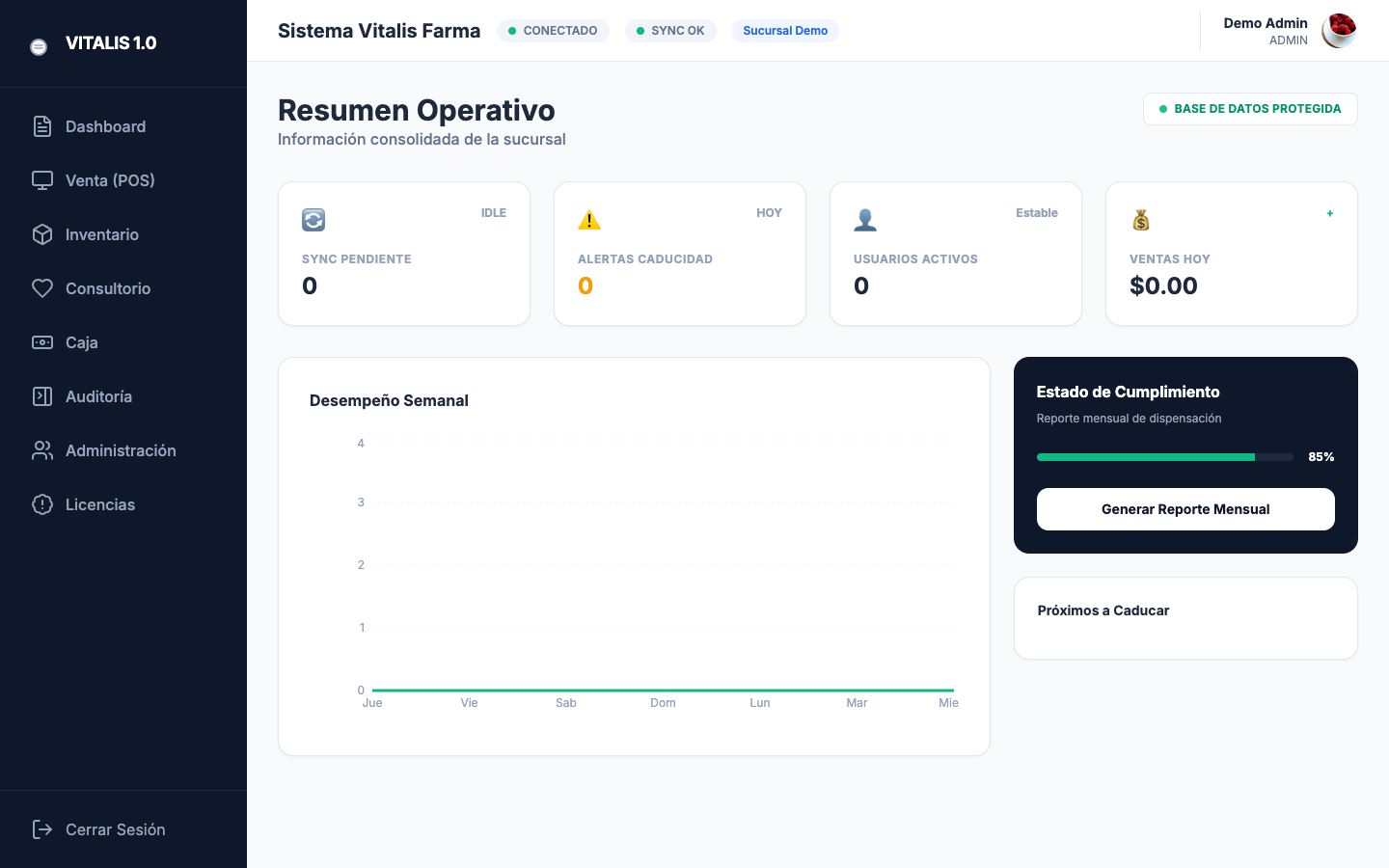
Task: Click the Generar Reporte Mensual button
Action: tap(1185, 508)
